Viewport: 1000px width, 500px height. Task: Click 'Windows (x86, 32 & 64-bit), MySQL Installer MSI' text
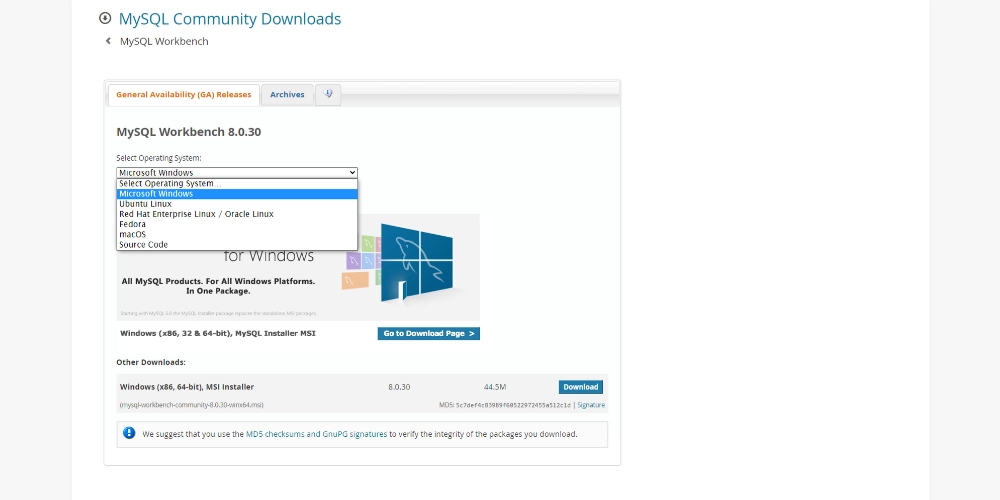click(x=217, y=334)
